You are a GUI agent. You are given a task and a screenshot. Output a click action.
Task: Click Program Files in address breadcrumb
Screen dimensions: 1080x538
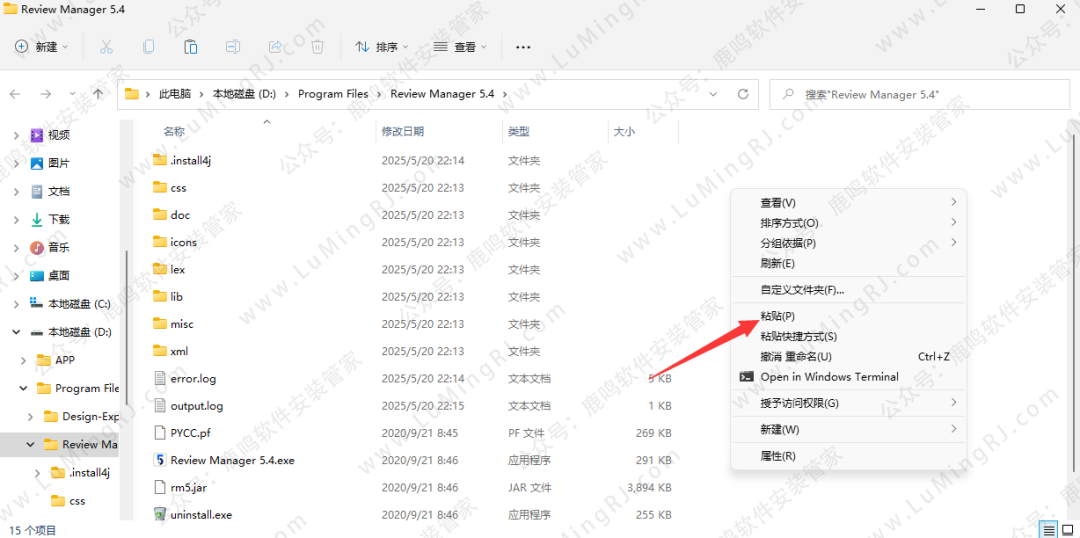pyautogui.click(x=333, y=94)
